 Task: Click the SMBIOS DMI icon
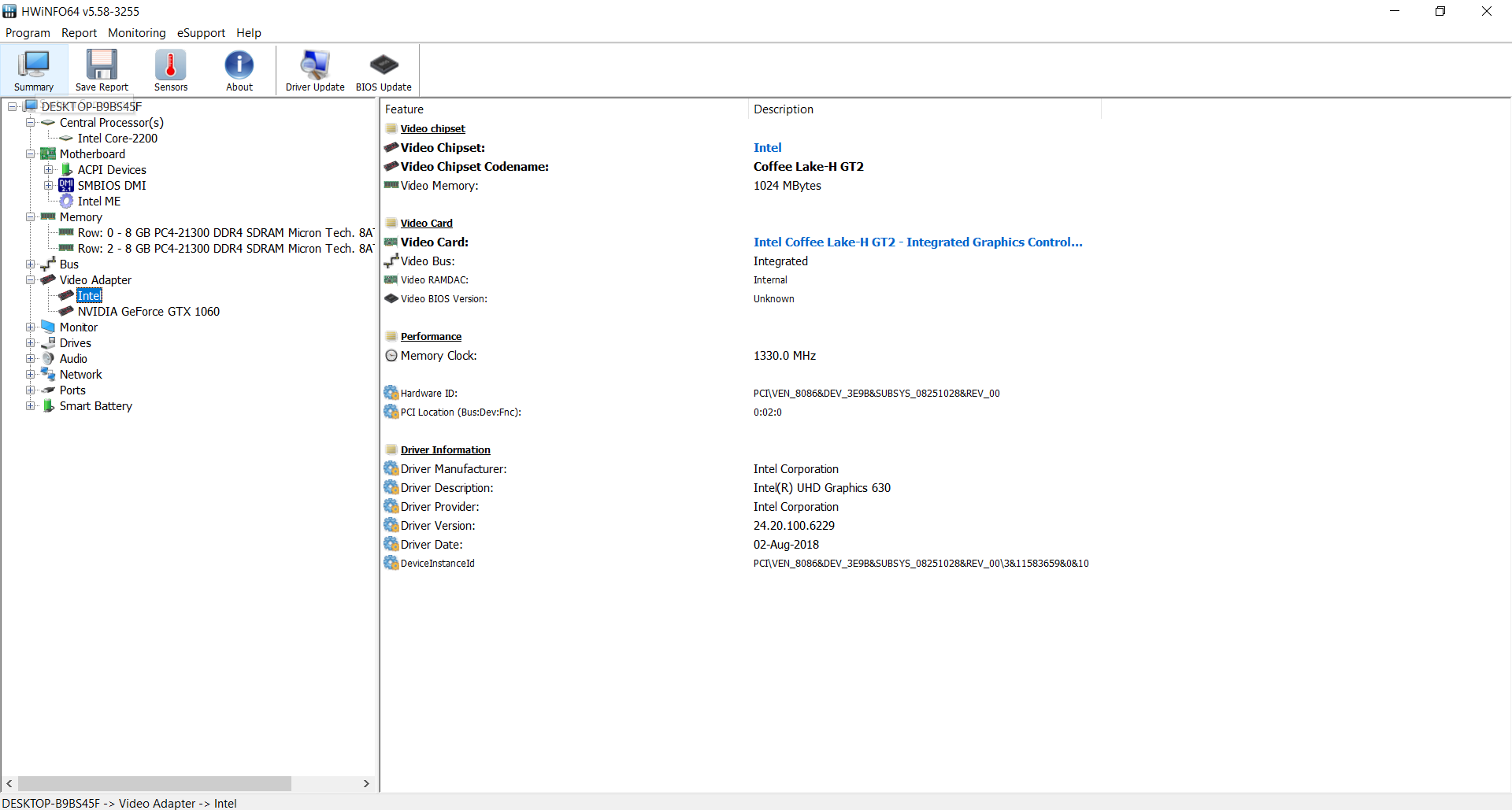[x=66, y=185]
